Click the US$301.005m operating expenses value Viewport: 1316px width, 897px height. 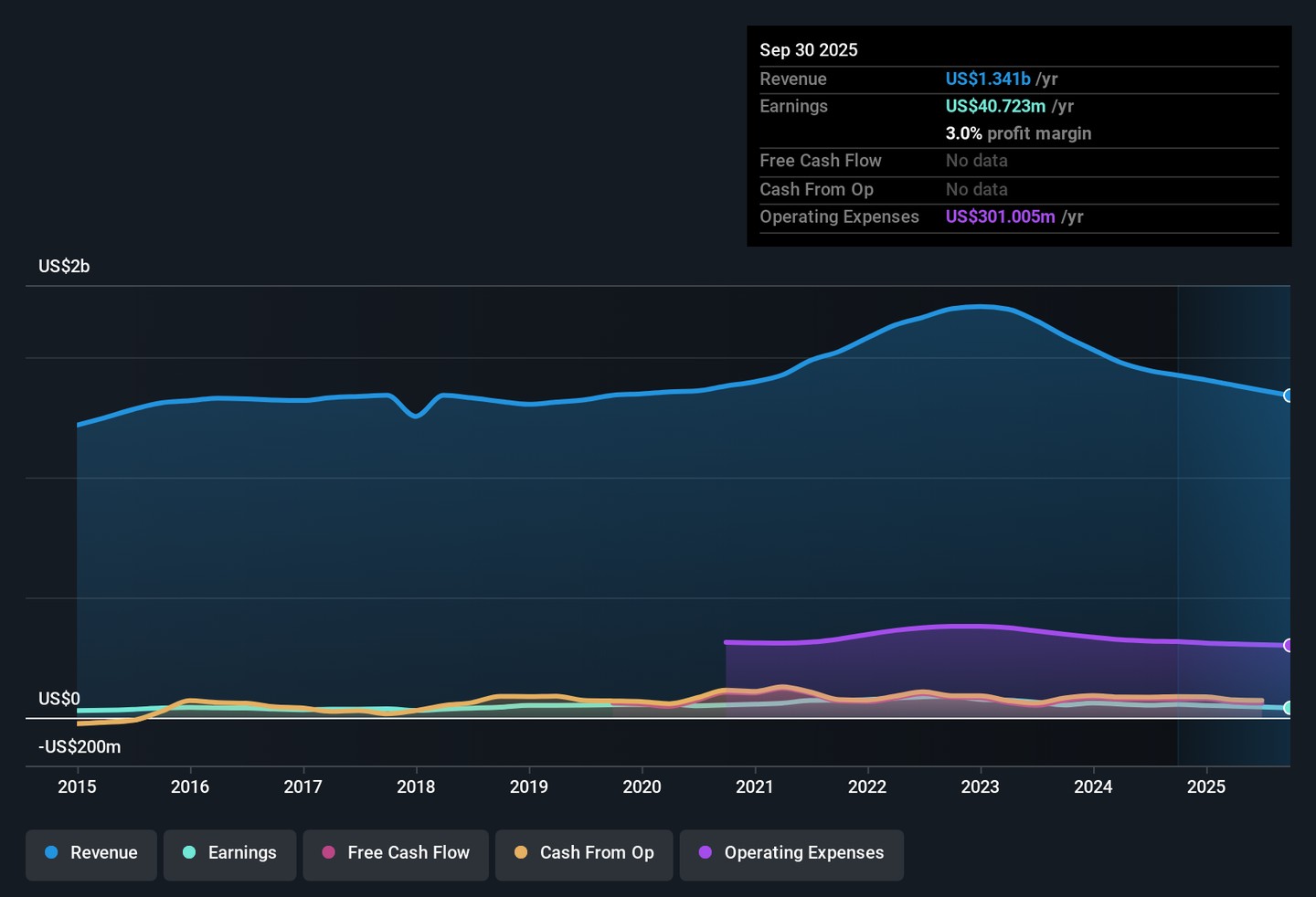(1000, 217)
